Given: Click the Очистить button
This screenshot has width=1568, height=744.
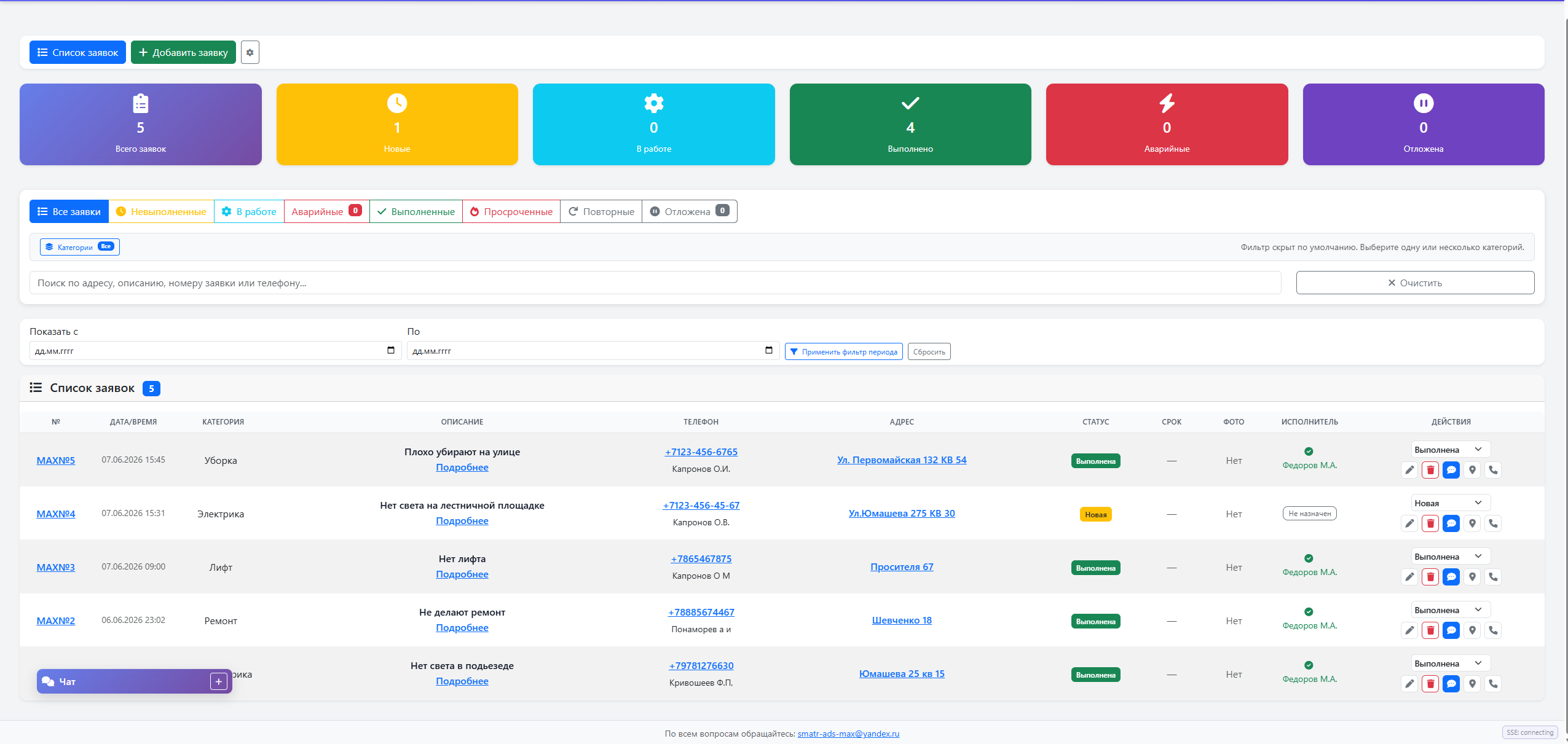Looking at the screenshot, I should [1415, 283].
